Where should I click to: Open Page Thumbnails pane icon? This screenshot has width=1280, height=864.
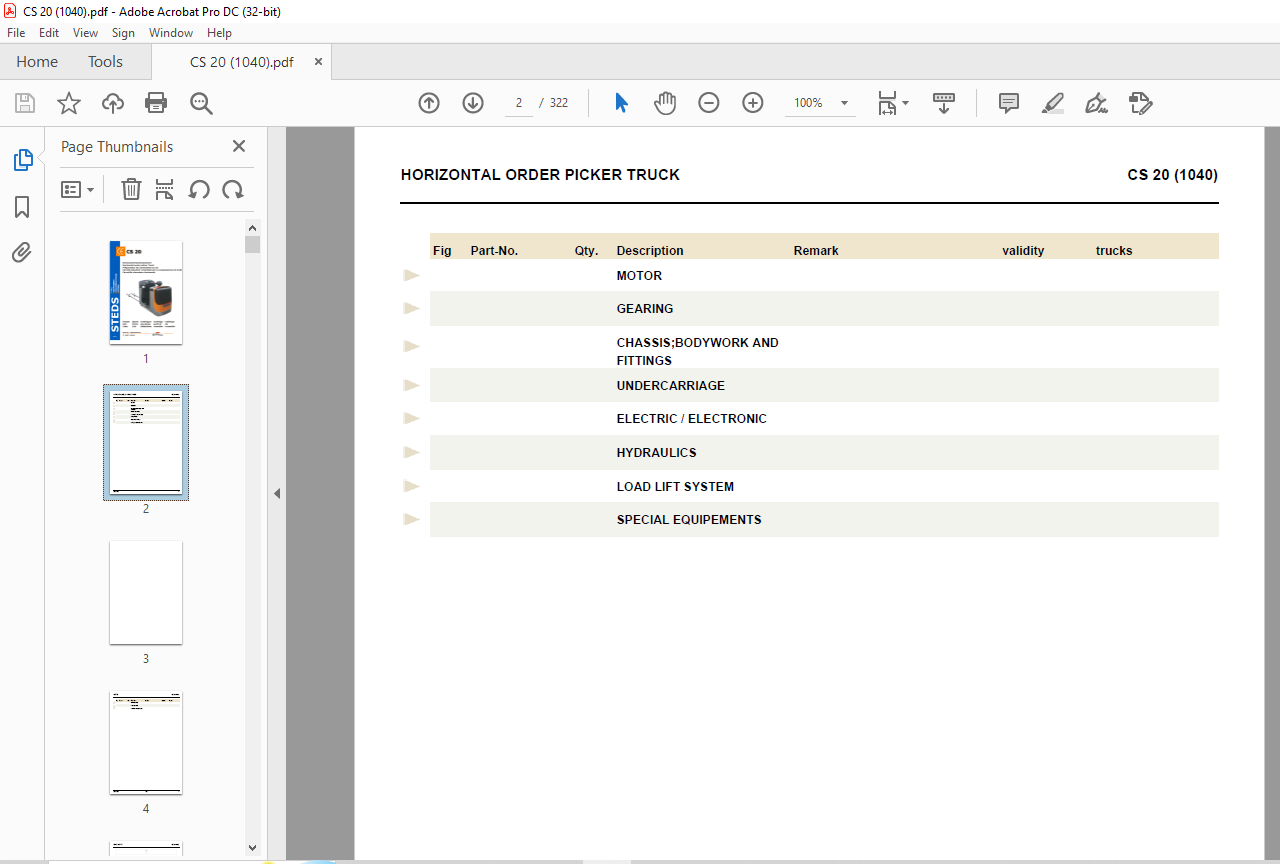(x=22, y=160)
